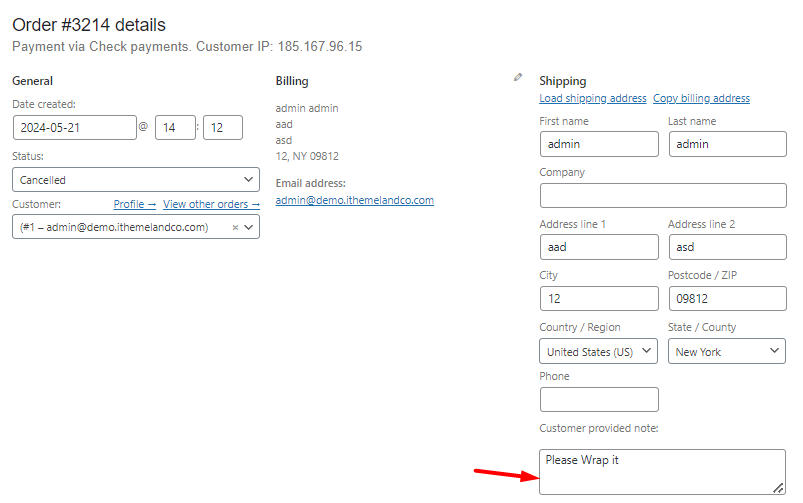Viewport: 803px width, 503px height.
Task: Click the minute field showing 12
Action: click(223, 128)
